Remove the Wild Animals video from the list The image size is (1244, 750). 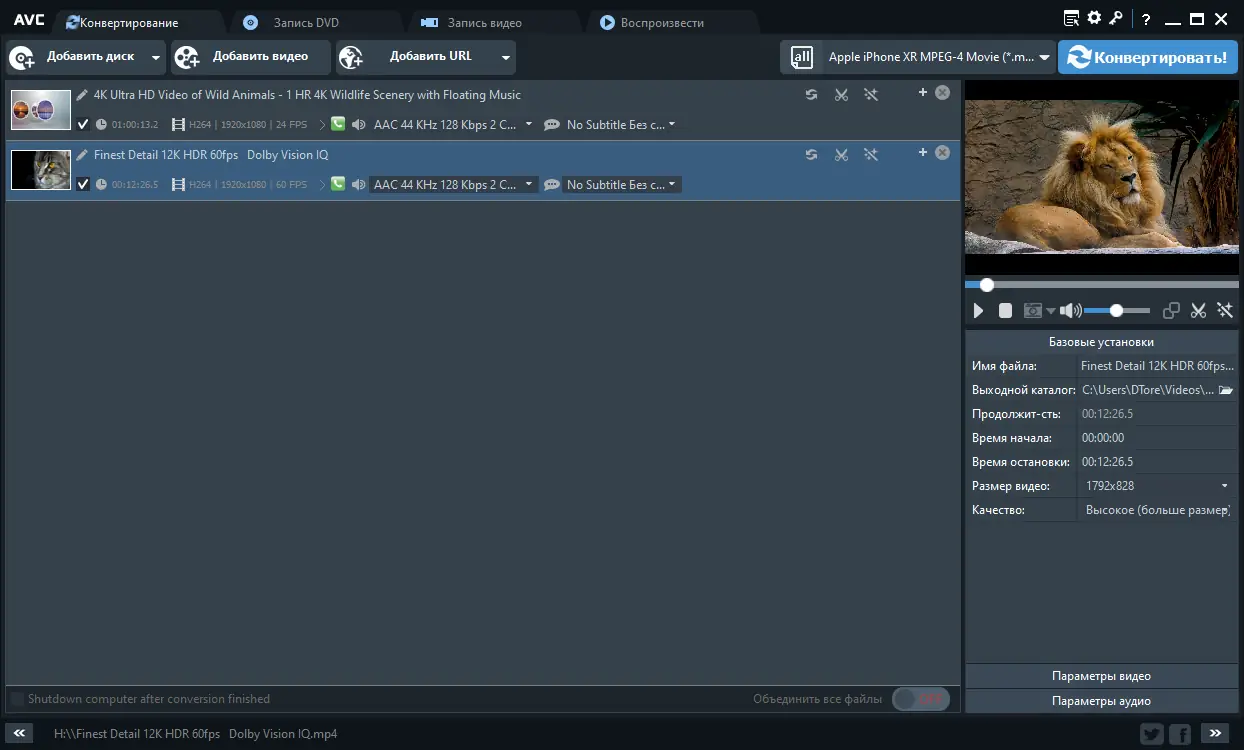coord(942,93)
